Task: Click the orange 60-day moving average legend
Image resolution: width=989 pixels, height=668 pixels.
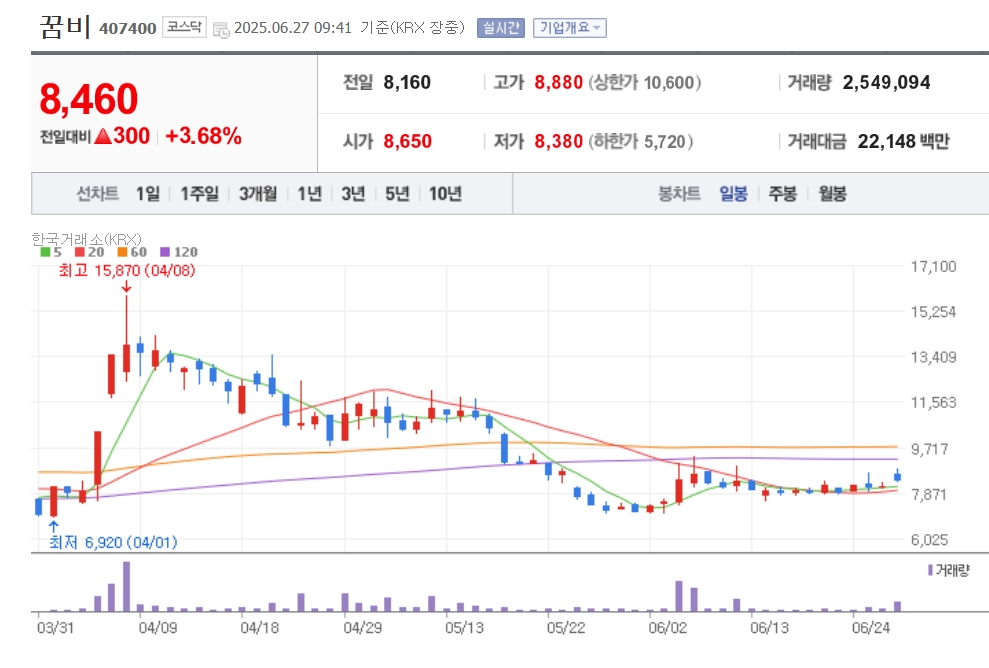Action: (x=132, y=252)
